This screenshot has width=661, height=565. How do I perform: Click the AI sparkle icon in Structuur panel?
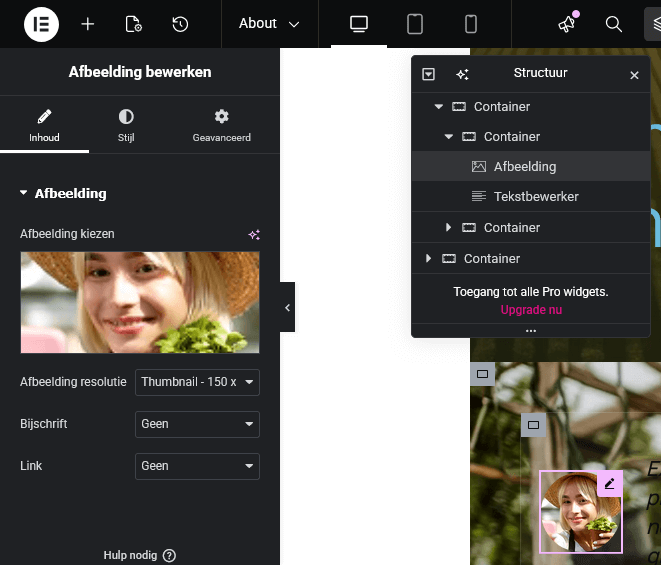pos(462,74)
